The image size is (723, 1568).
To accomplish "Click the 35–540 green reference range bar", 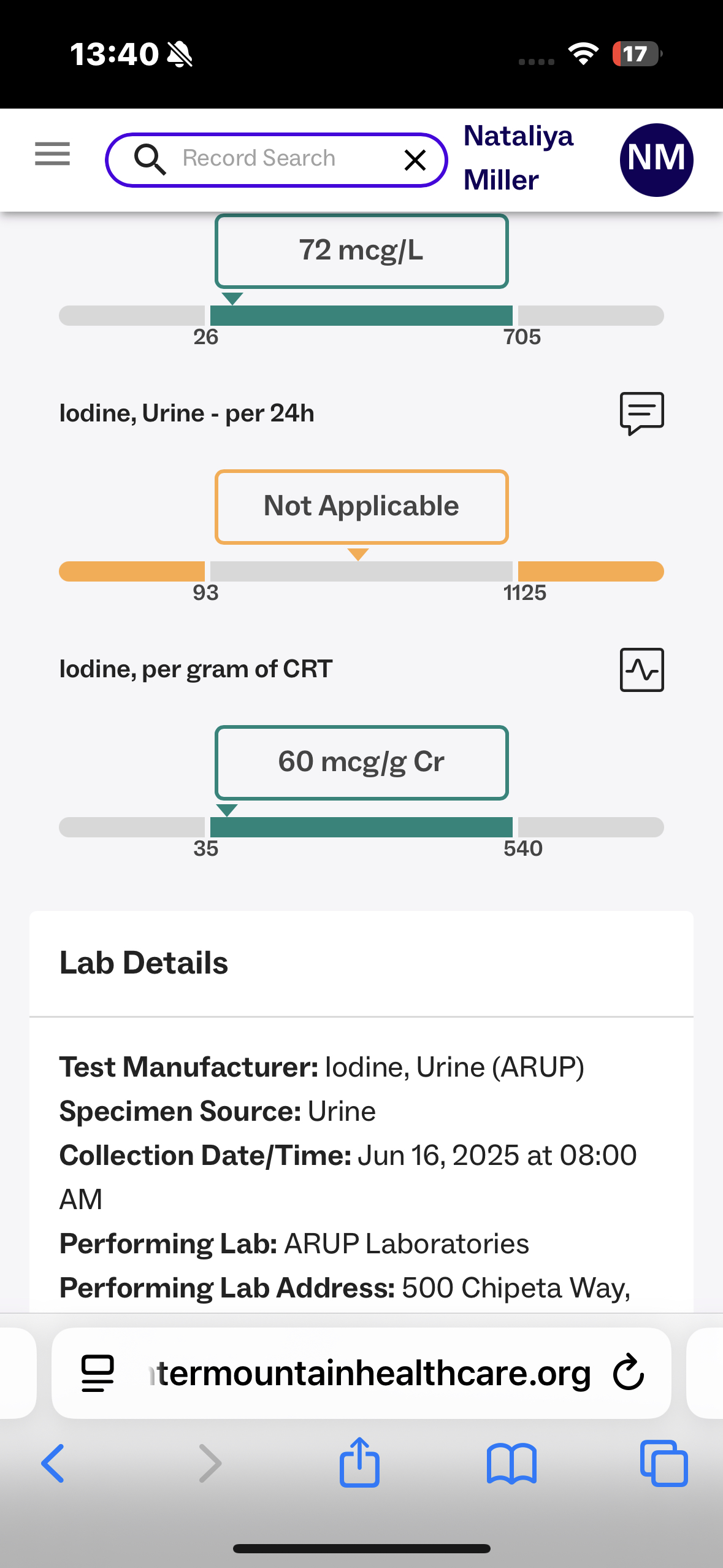I will point(361,828).
